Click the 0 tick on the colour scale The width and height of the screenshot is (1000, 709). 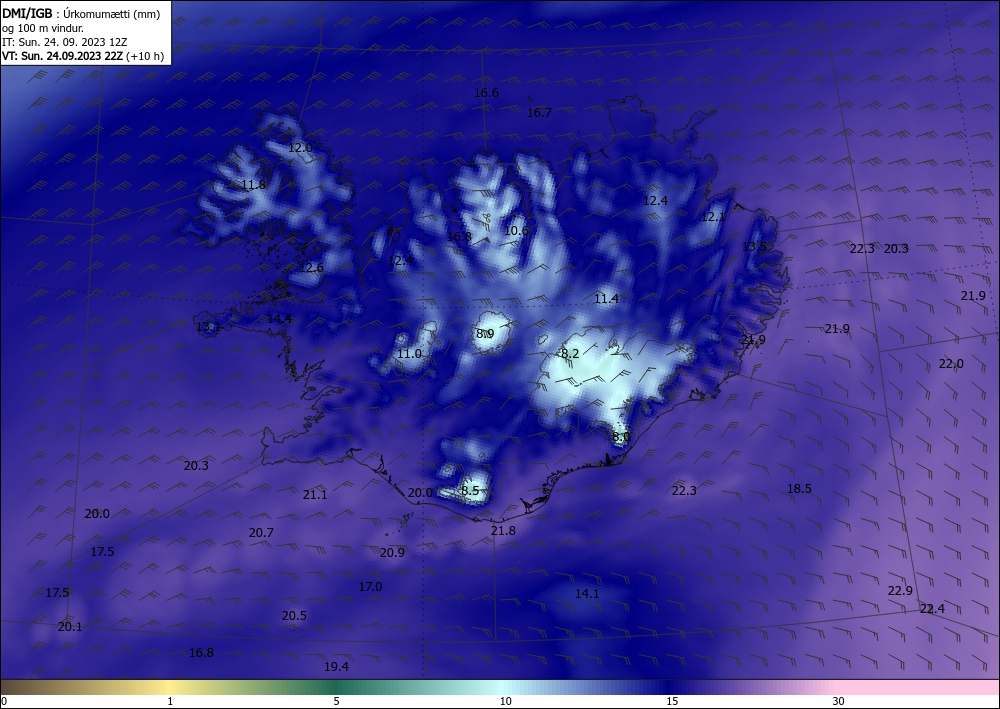(x=4, y=701)
